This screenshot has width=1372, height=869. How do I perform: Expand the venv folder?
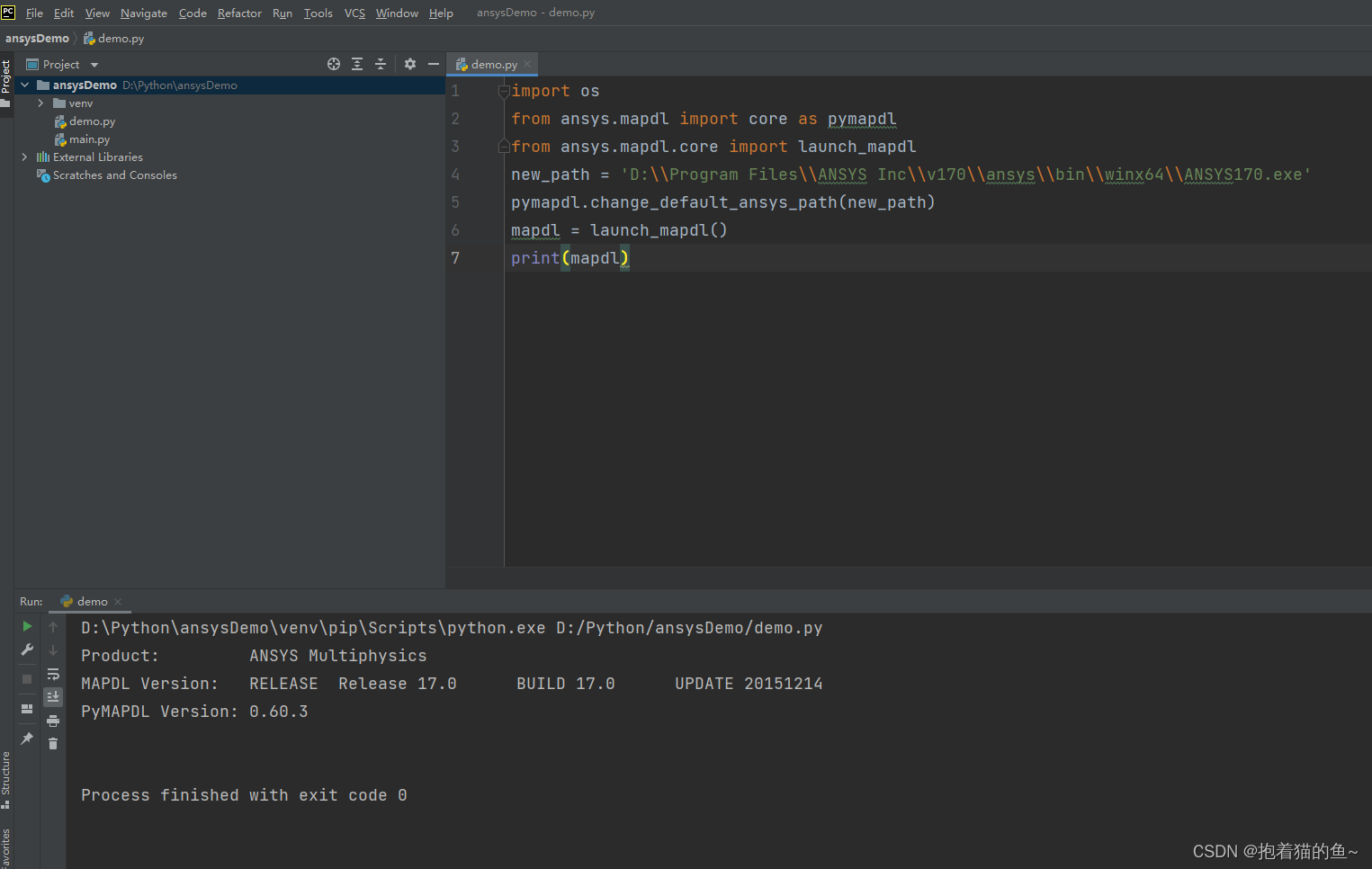tap(40, 103)
